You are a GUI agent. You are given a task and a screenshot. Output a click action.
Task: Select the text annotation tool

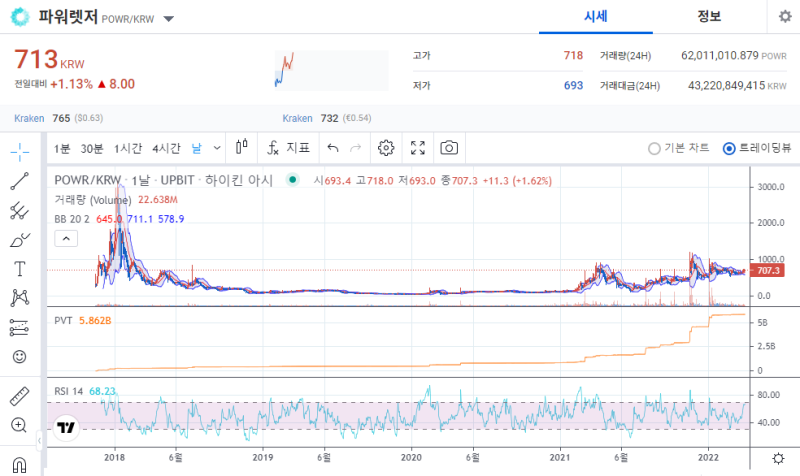[x=19, y=269]
